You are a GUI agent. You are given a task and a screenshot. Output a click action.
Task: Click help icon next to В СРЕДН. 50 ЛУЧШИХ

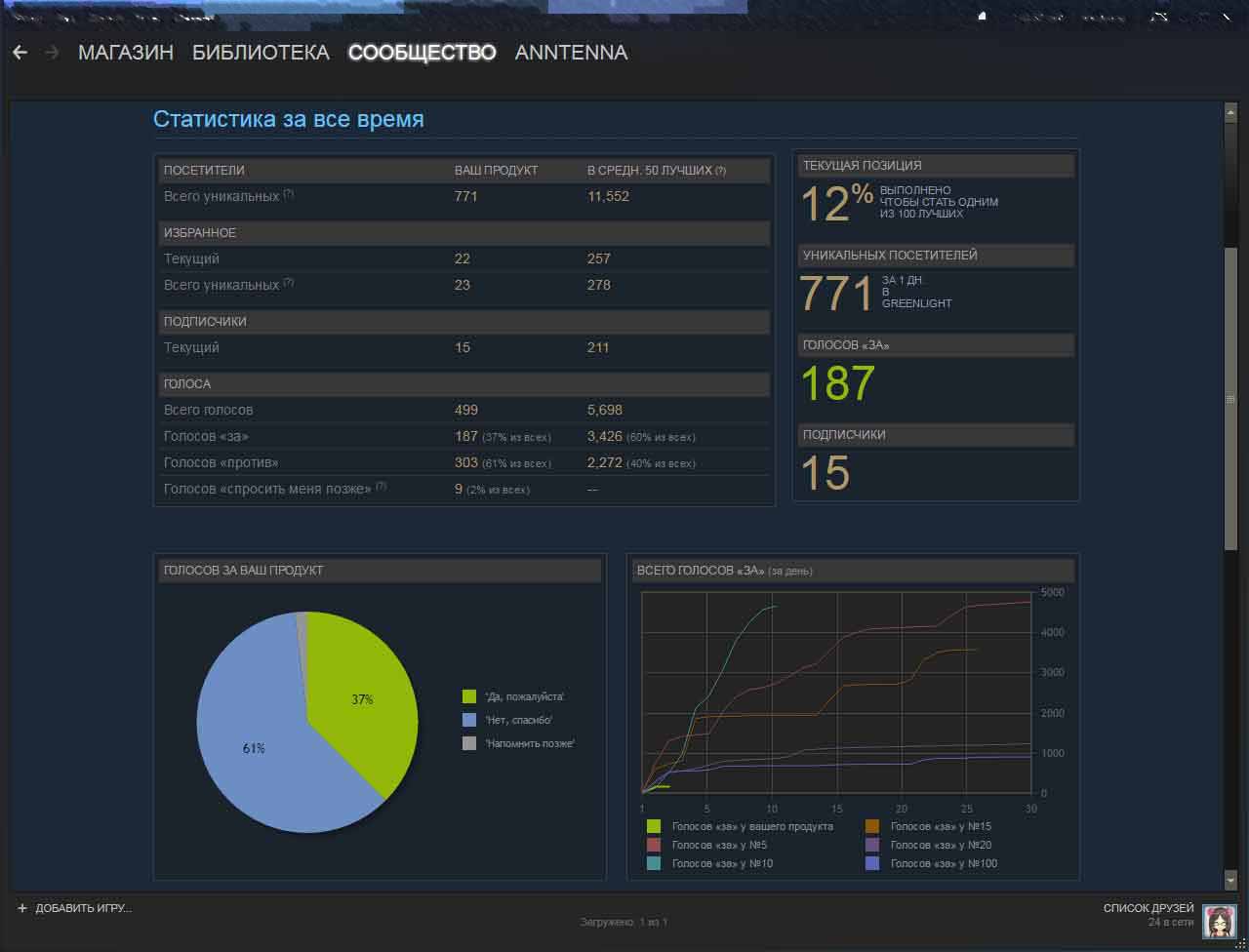[720, 171]
